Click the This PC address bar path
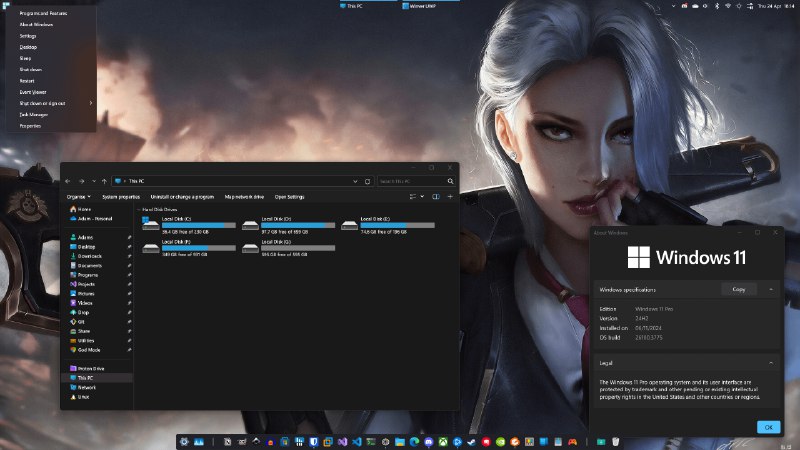 [x=136, y=181]
